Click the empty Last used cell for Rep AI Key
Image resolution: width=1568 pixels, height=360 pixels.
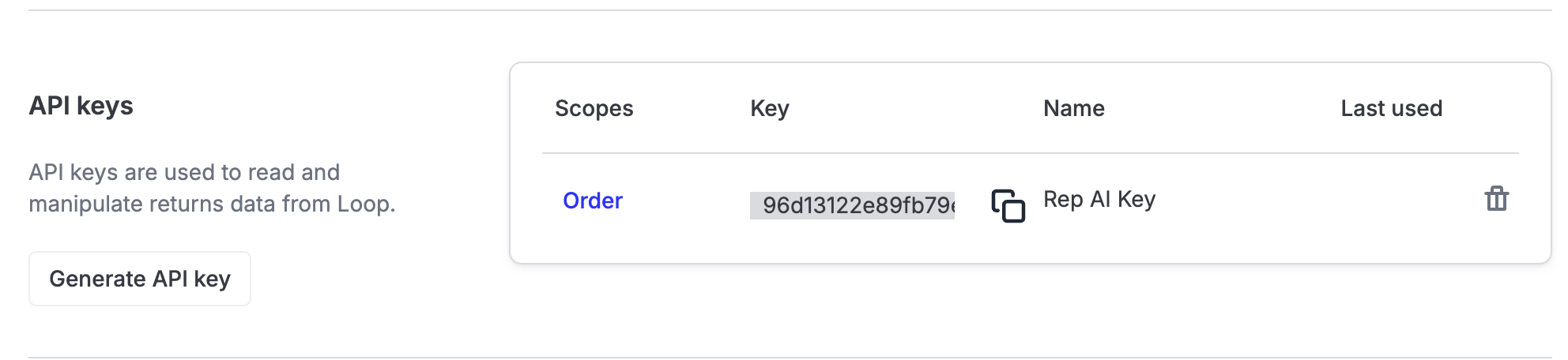pos(1391,201)
